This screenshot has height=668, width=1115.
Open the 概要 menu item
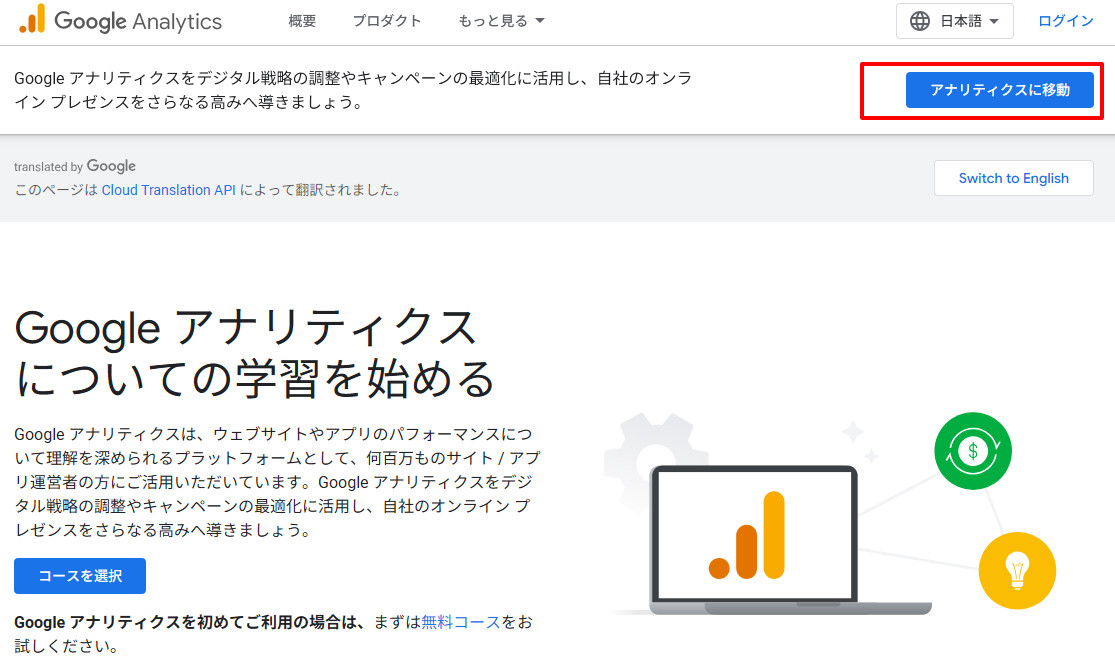pos(302,21)
